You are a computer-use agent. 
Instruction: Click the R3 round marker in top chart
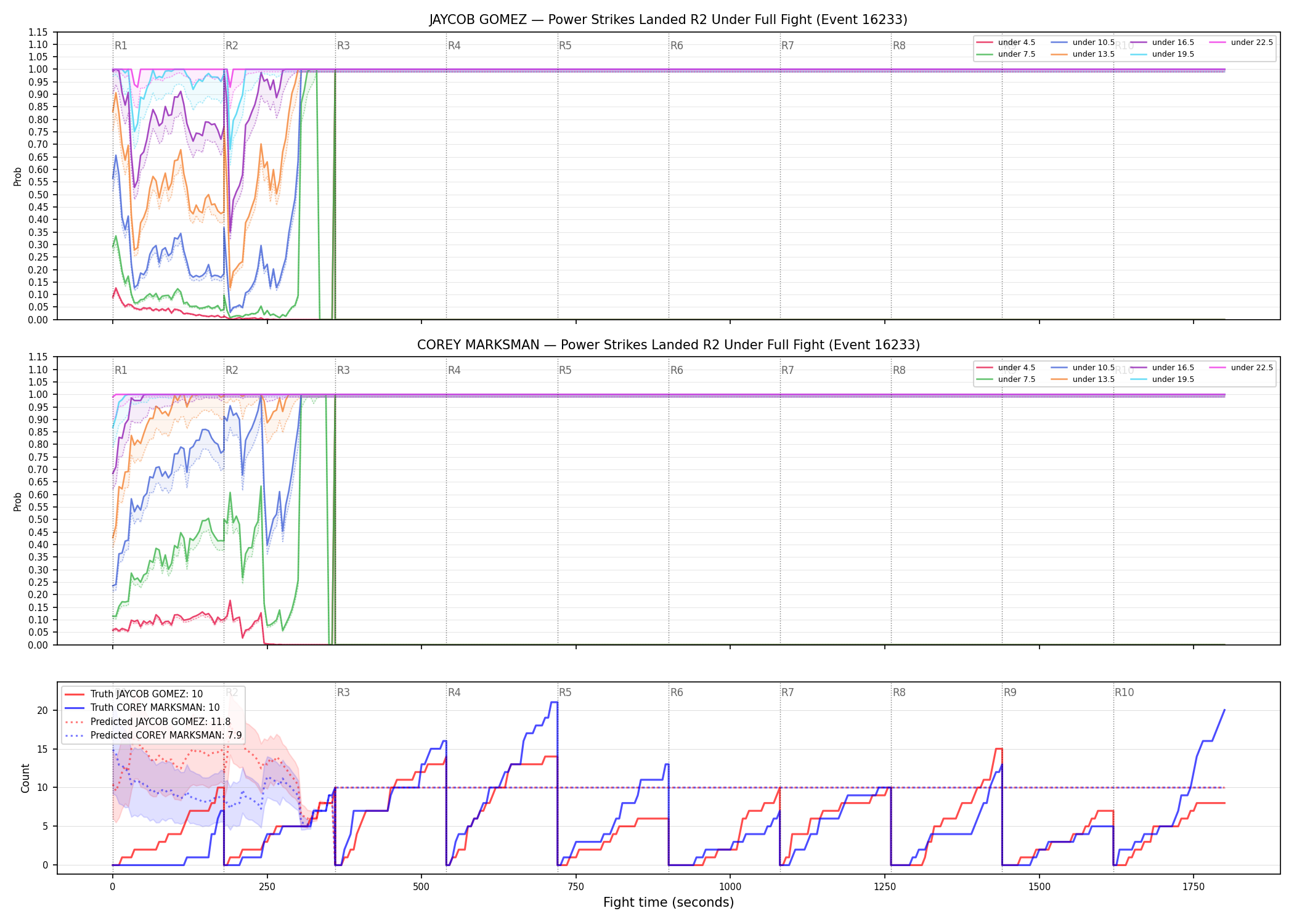coord(343,46)
